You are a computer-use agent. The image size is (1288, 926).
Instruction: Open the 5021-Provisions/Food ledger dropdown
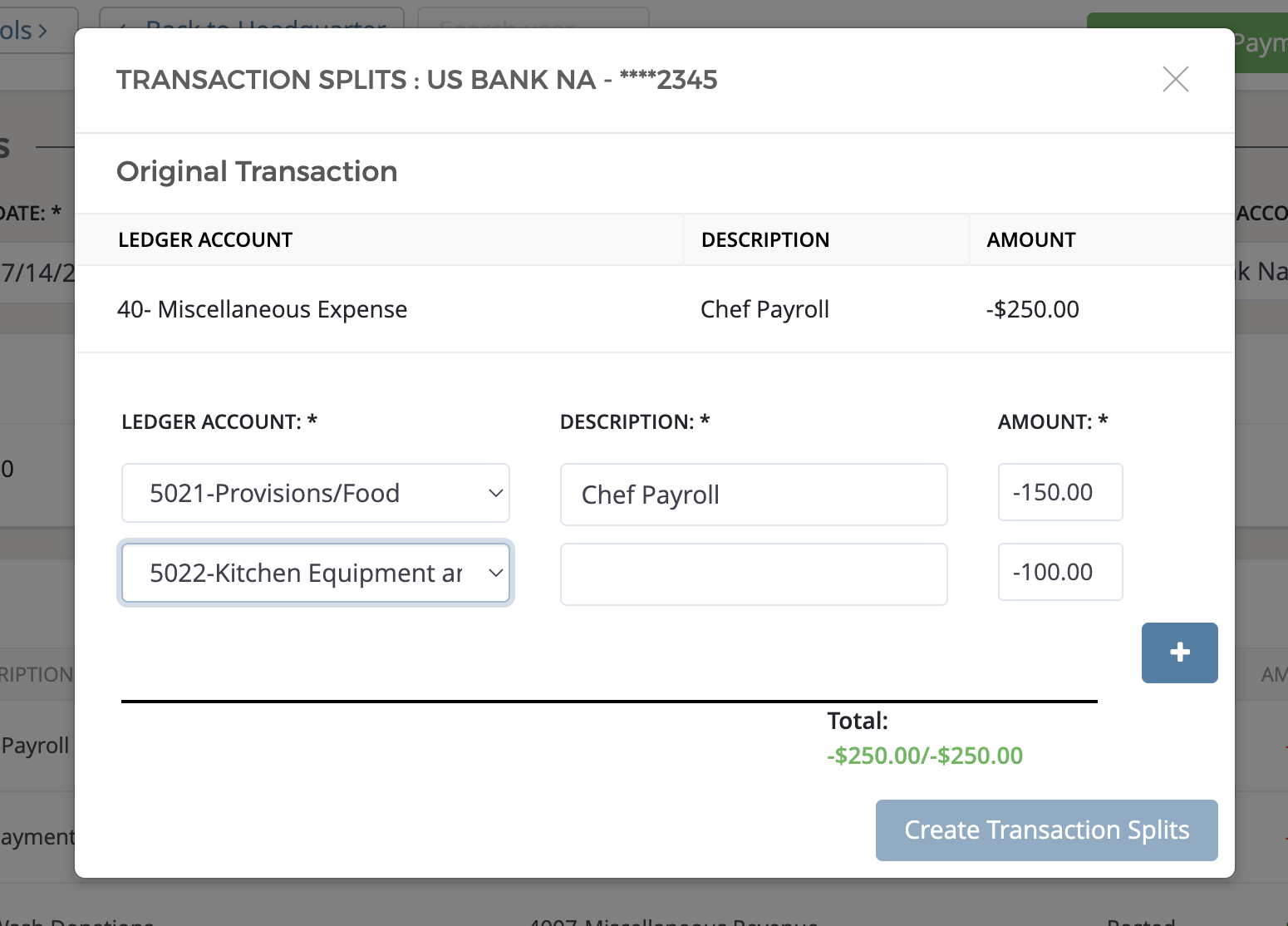tap(316, 493)
